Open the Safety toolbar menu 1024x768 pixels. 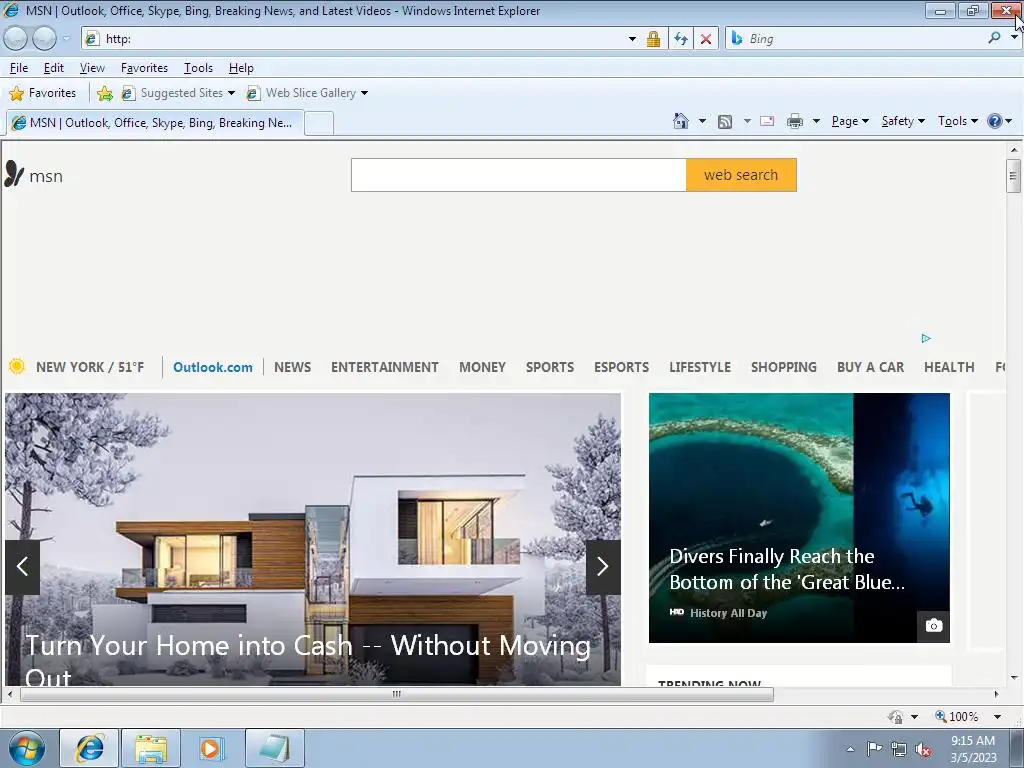903,121
